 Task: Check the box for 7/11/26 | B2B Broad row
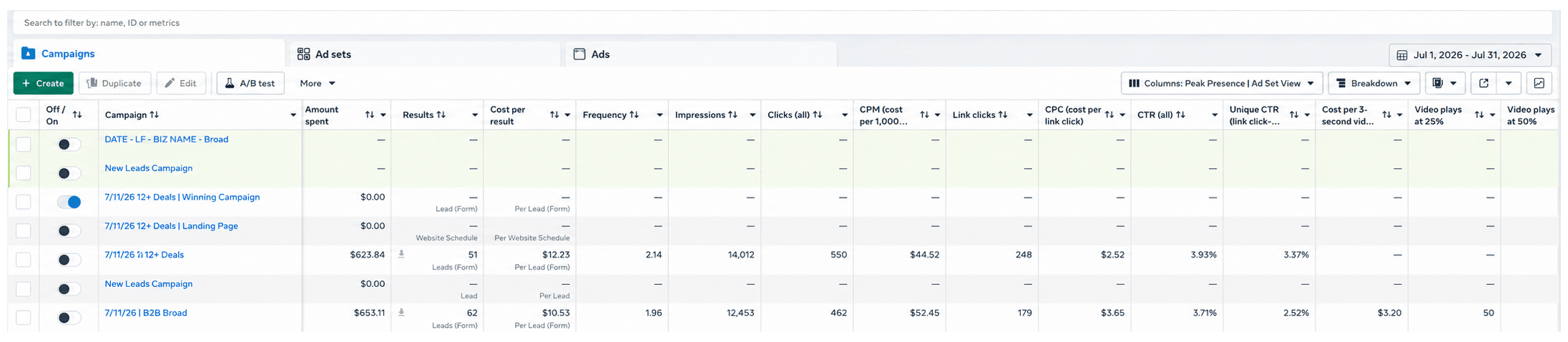[x=24, y=318]
